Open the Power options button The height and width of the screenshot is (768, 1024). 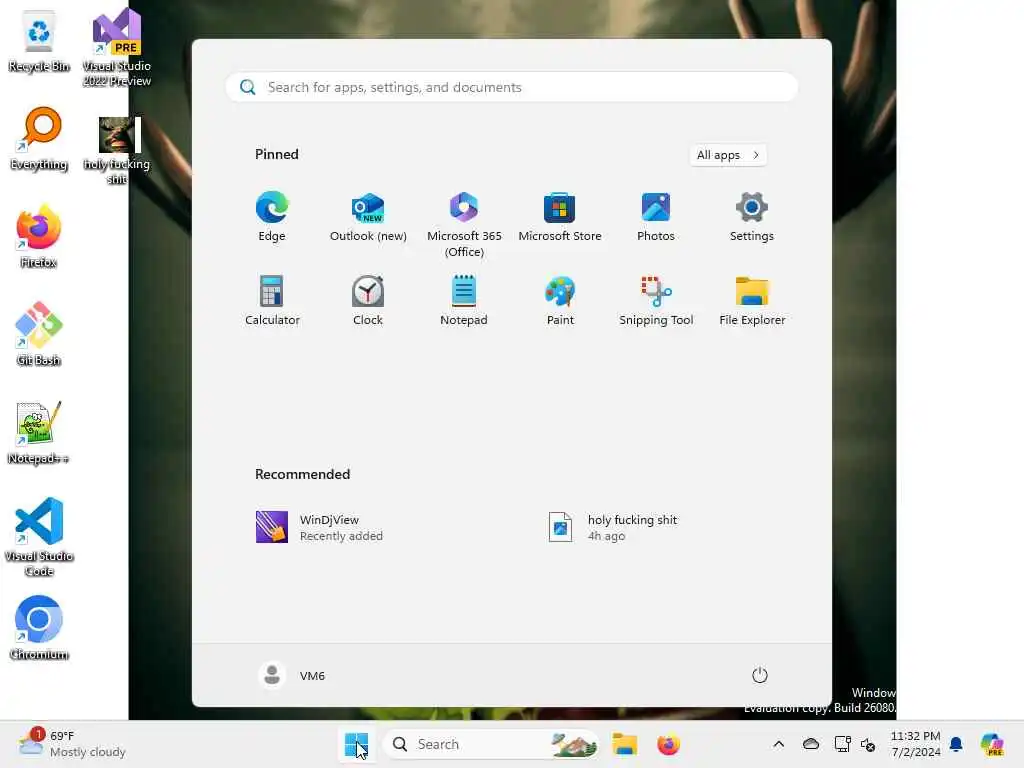[760, 675]
